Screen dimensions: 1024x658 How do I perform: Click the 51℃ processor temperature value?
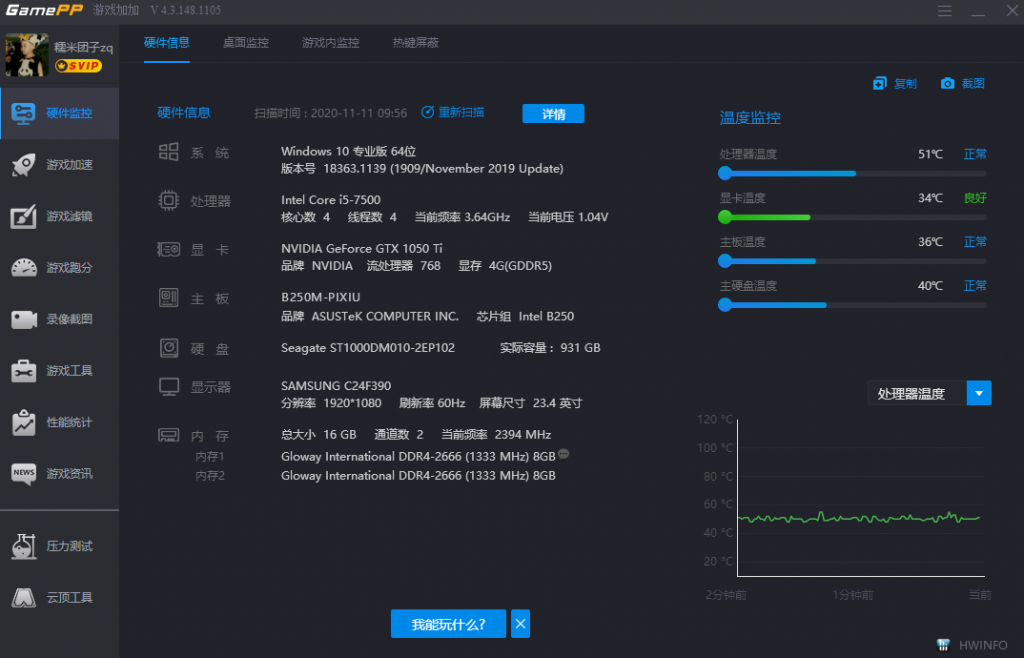(930, 154)
